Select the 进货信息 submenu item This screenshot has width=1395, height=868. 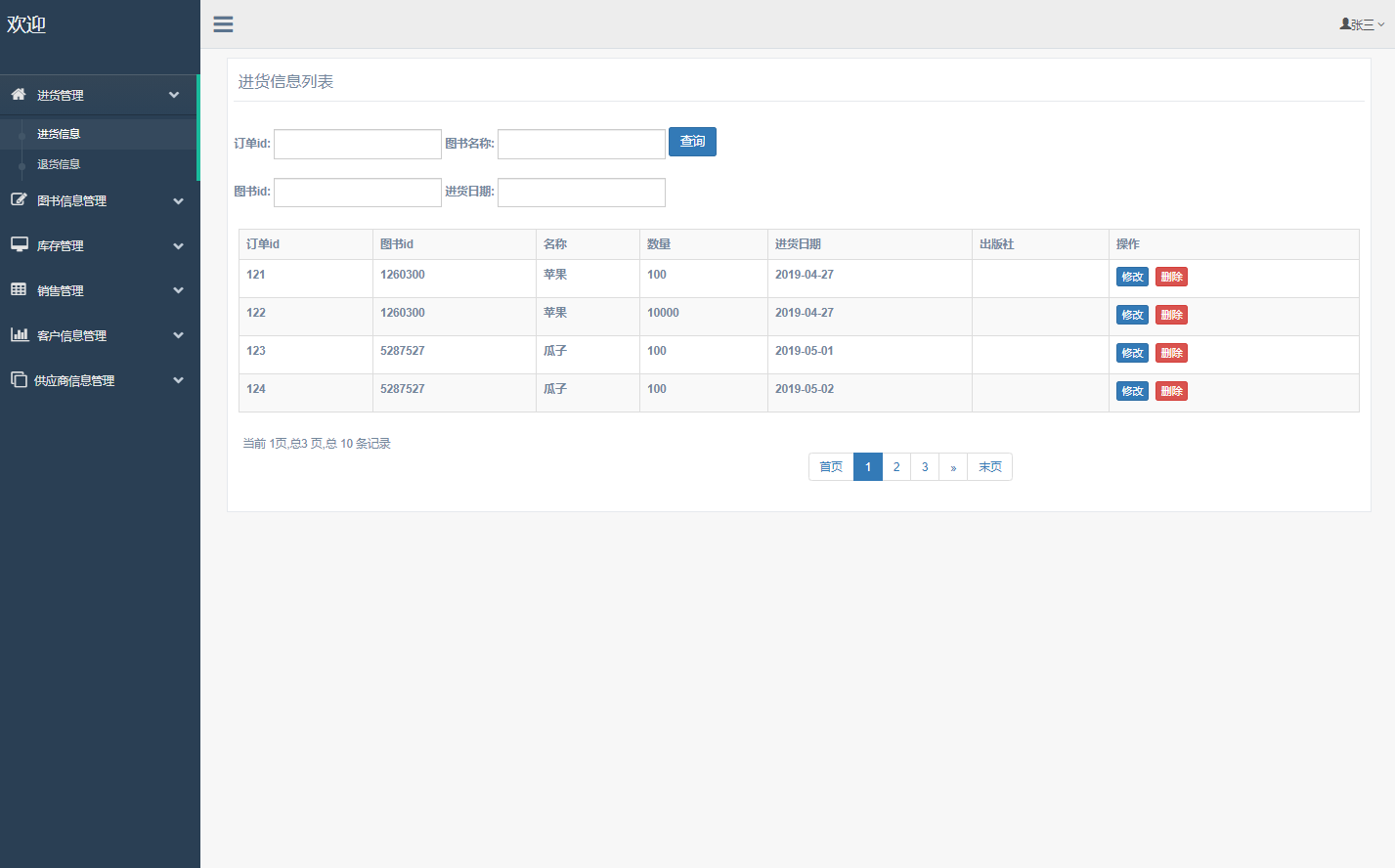59,134
